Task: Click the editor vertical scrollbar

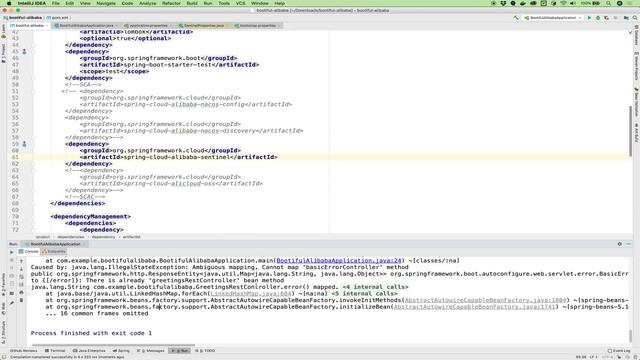Action: (631, 131)
